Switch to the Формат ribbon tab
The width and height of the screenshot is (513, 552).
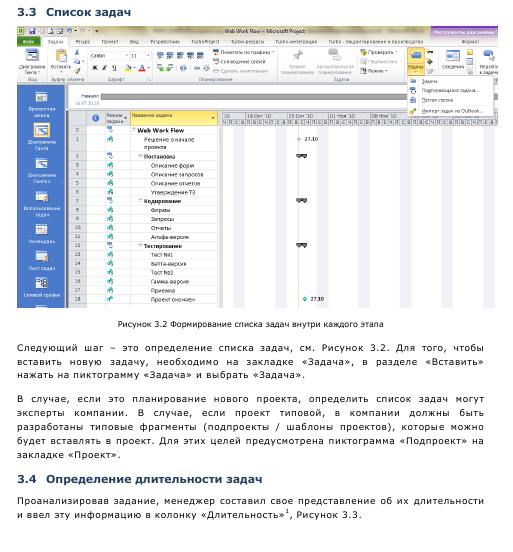pyautogui.click(x=470, y=42)
